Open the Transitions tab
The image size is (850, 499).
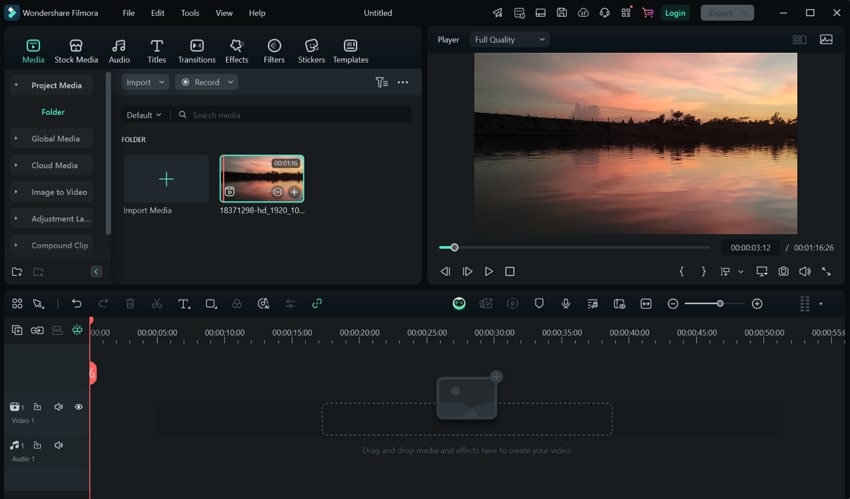197,51
